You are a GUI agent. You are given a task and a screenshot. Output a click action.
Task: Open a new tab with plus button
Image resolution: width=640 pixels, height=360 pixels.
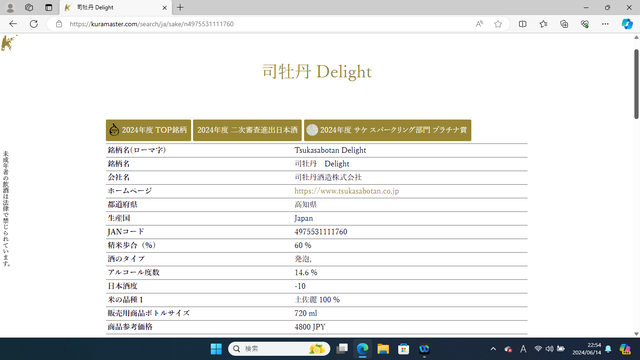[180, 7]
